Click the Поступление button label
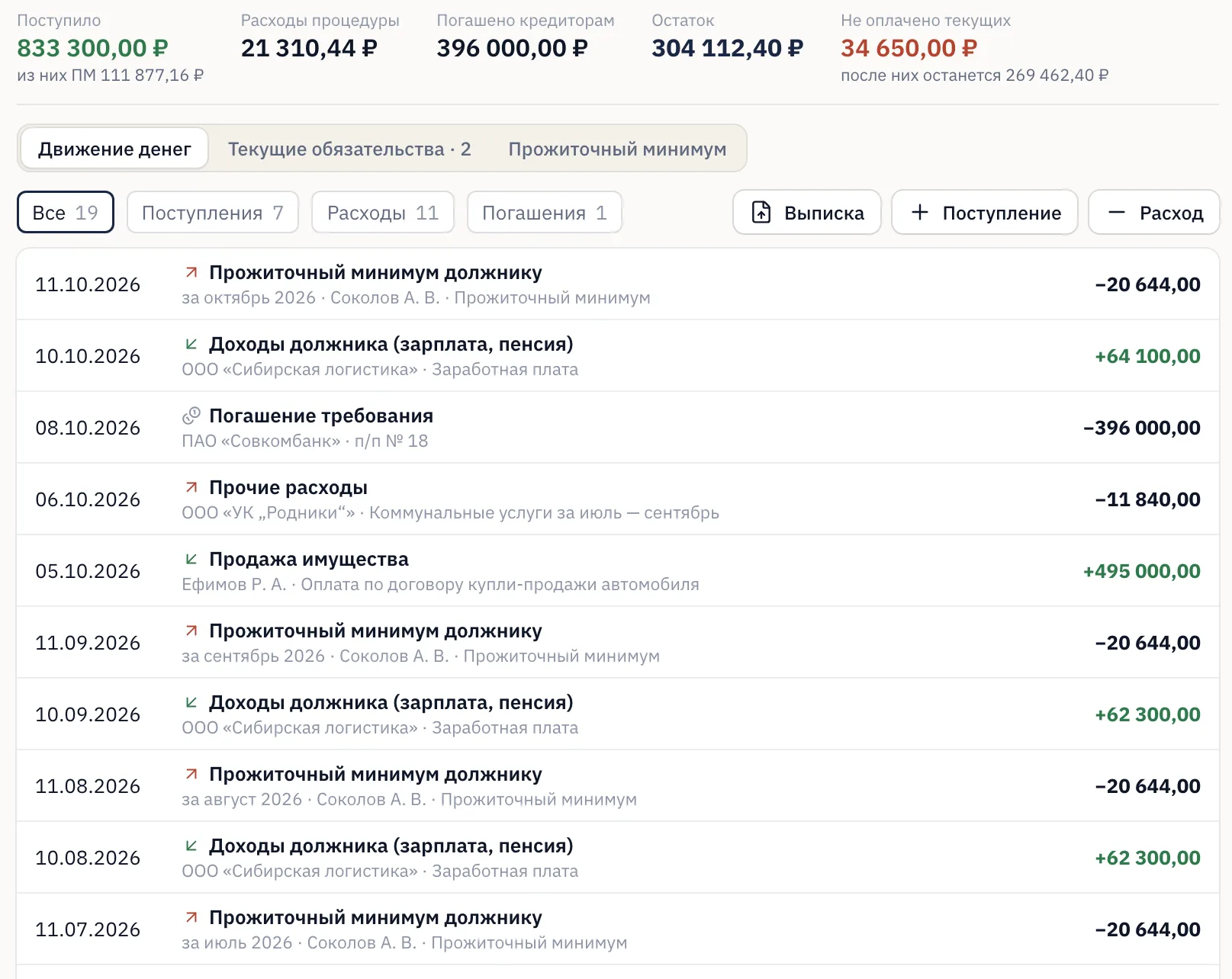The image size is (1232, 979). pos(1002,213)
